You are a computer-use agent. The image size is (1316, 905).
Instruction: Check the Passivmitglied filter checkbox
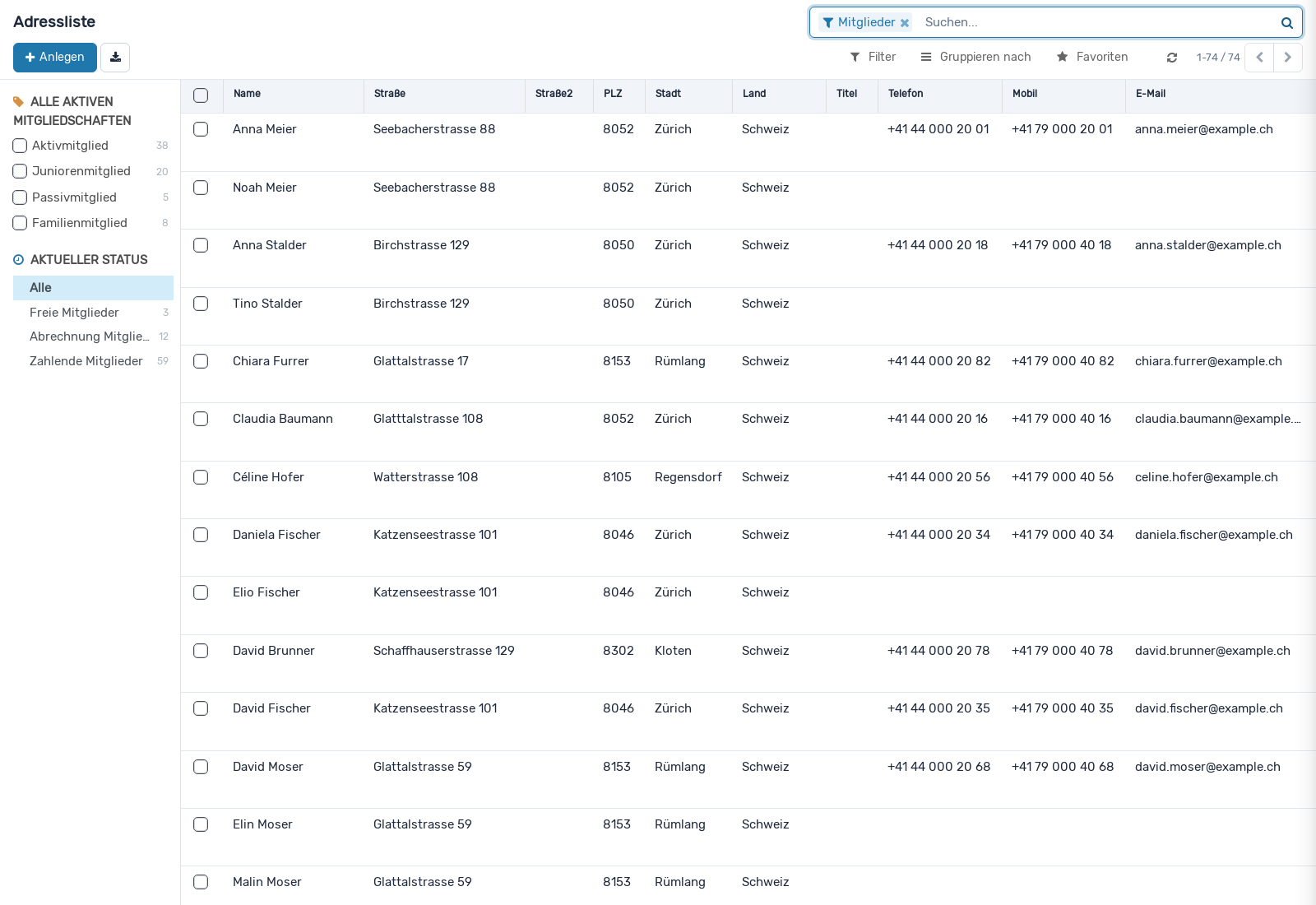(x=20, y=197)
